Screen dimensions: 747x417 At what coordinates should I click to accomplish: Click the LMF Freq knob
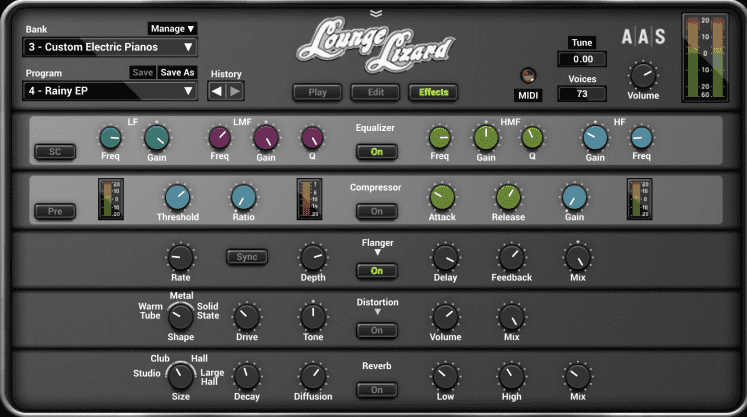pyautogui.click(x=220, y=138)
